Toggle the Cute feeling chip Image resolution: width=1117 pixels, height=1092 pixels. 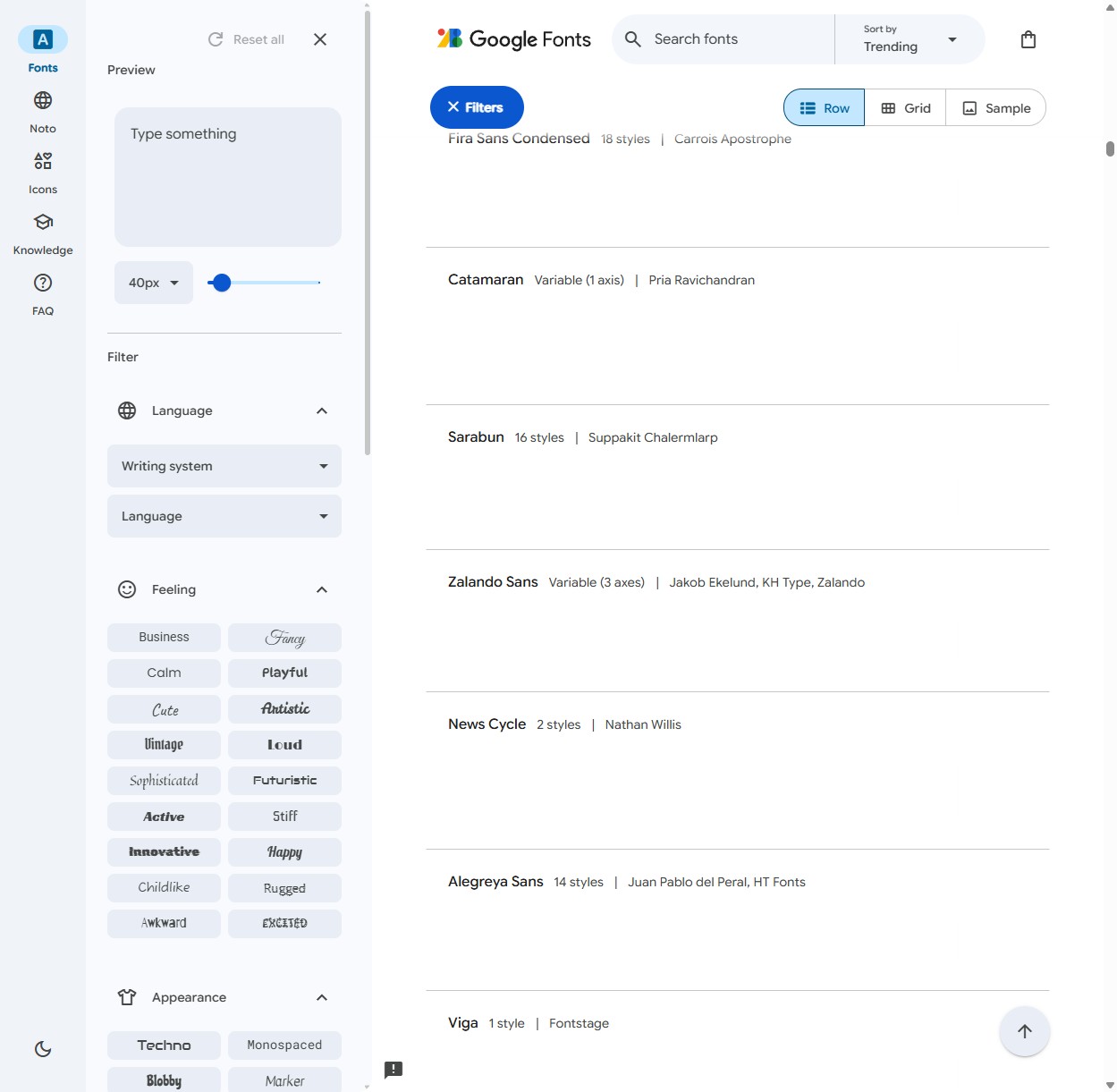coord(164,709)
